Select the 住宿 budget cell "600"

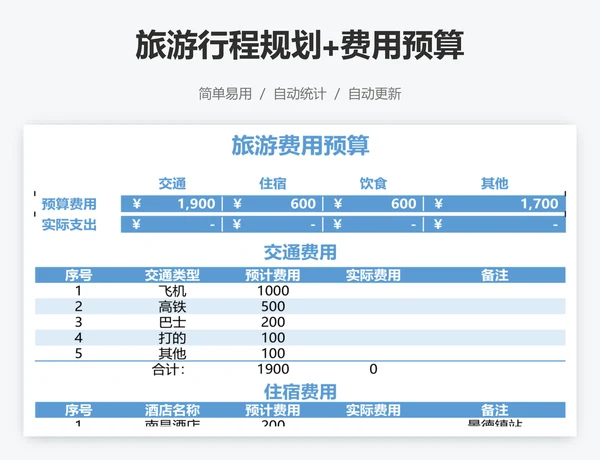[x=272, y=204]
